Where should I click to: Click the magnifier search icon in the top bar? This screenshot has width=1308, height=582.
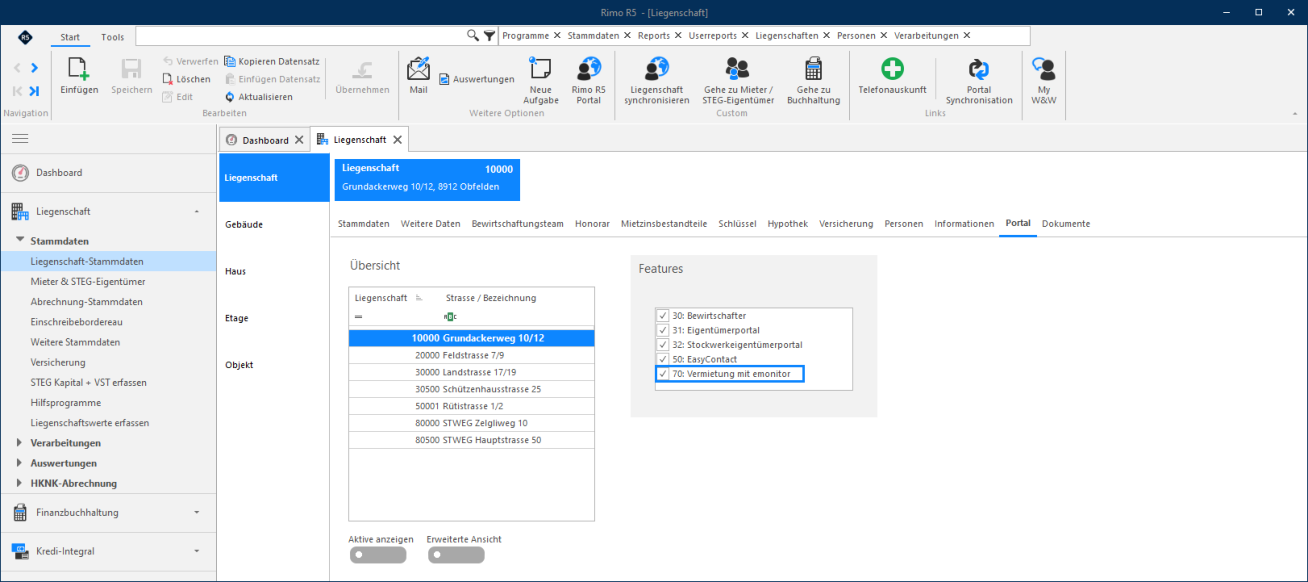473,35
